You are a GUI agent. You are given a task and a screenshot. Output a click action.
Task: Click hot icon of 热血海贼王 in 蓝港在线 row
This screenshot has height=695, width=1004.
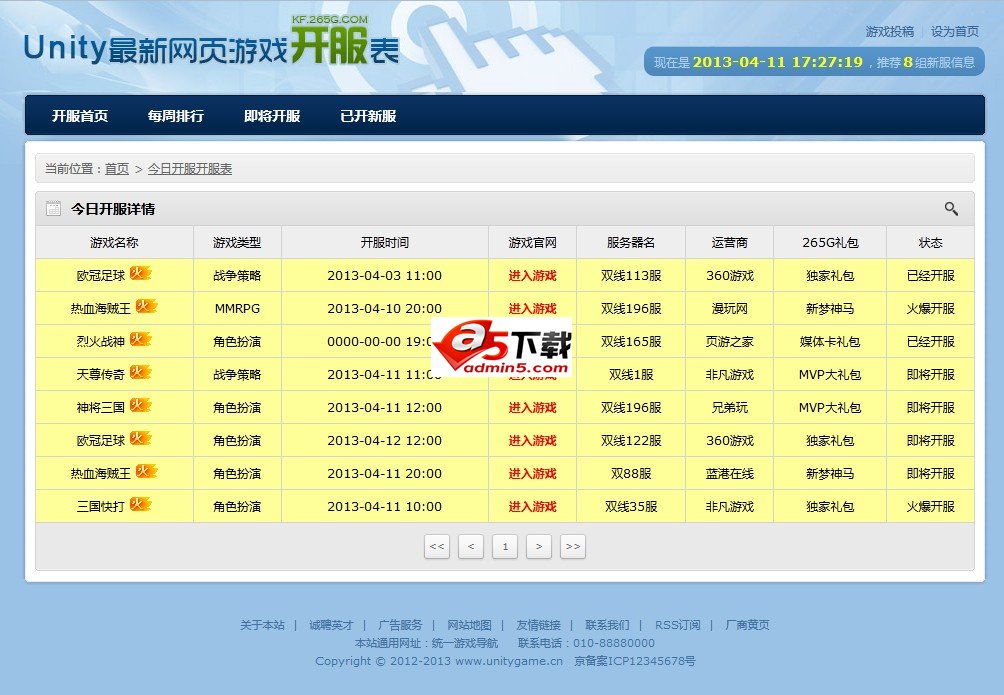[146, 471]
